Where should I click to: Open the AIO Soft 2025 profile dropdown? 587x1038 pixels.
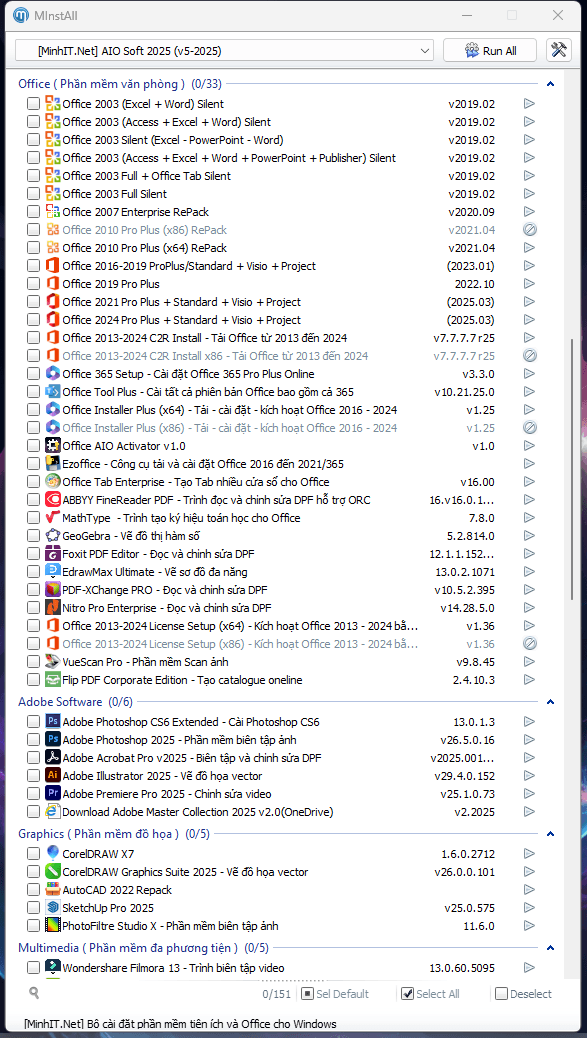224,50
